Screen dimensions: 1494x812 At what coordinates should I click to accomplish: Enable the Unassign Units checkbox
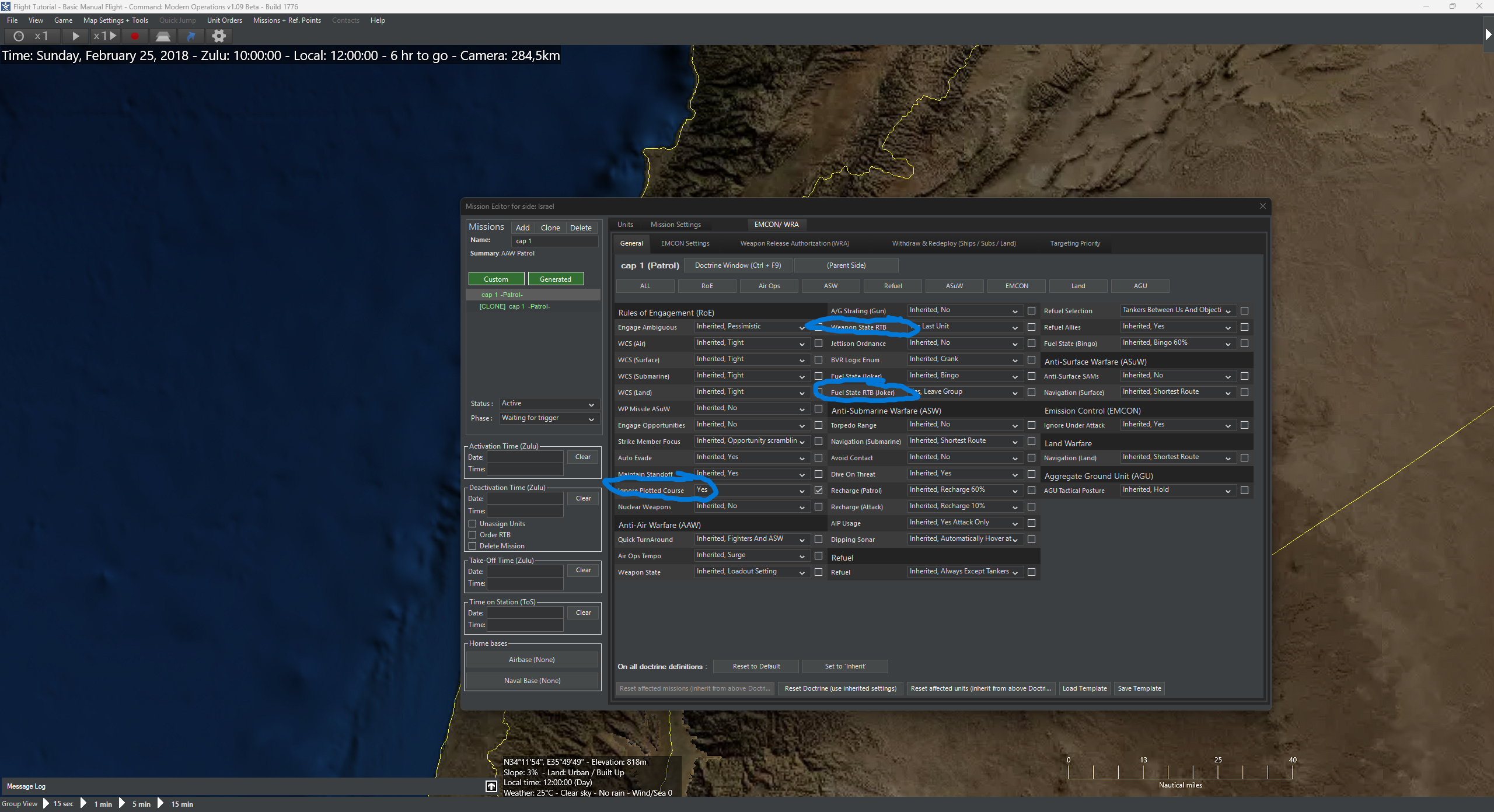(x=473, y=524)
